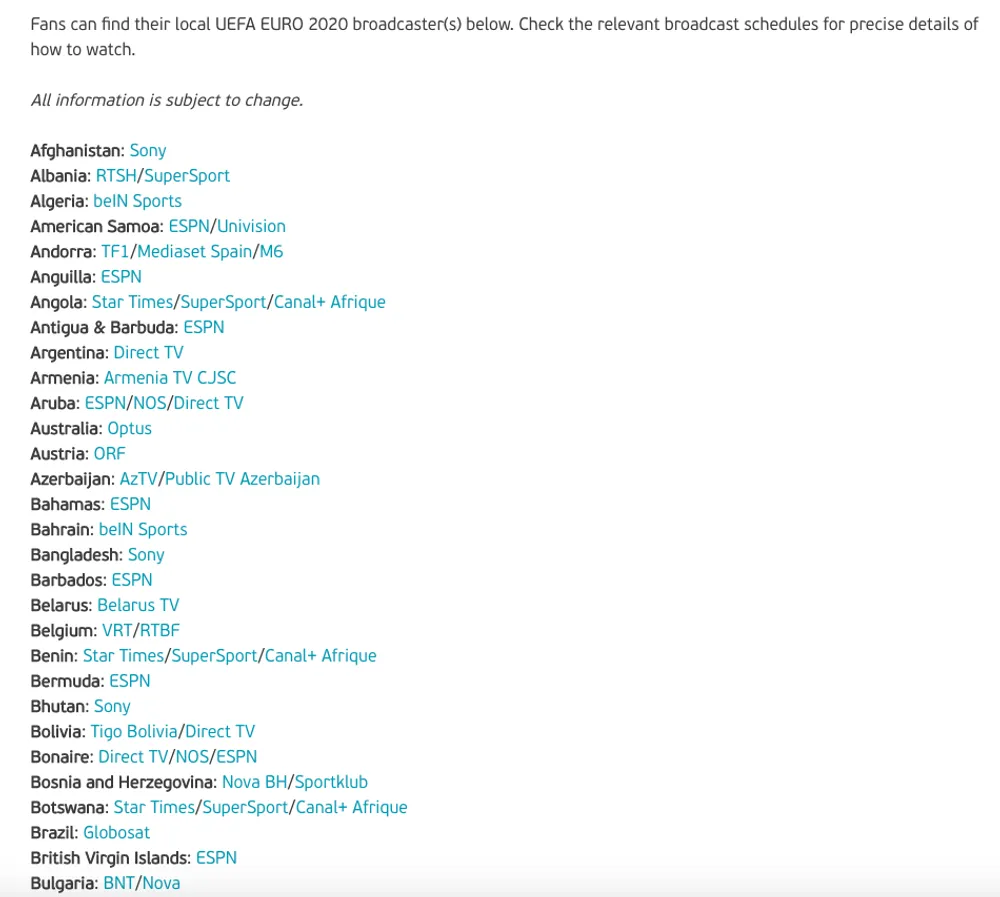Click SuperSport link in Benin row
Image resolution: width=1000 pixels, height=897 pixels.
click(214, 656)
